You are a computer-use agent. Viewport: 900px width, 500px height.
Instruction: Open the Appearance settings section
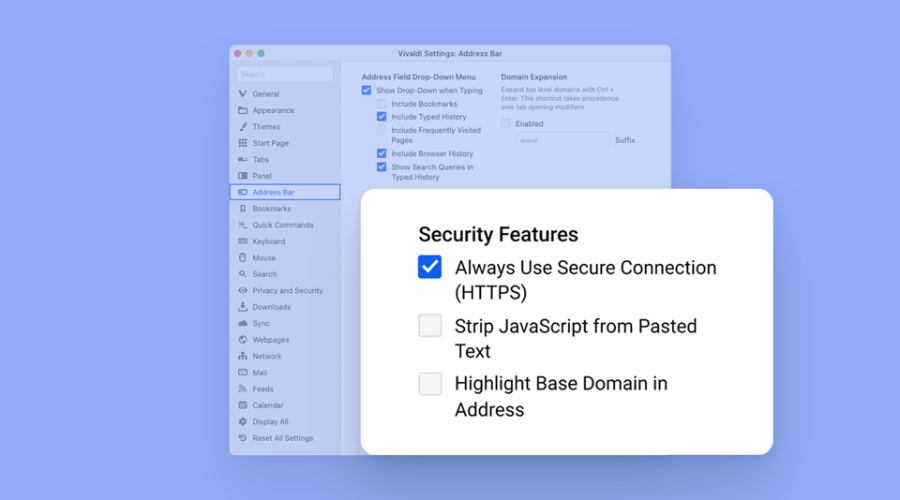273,110
